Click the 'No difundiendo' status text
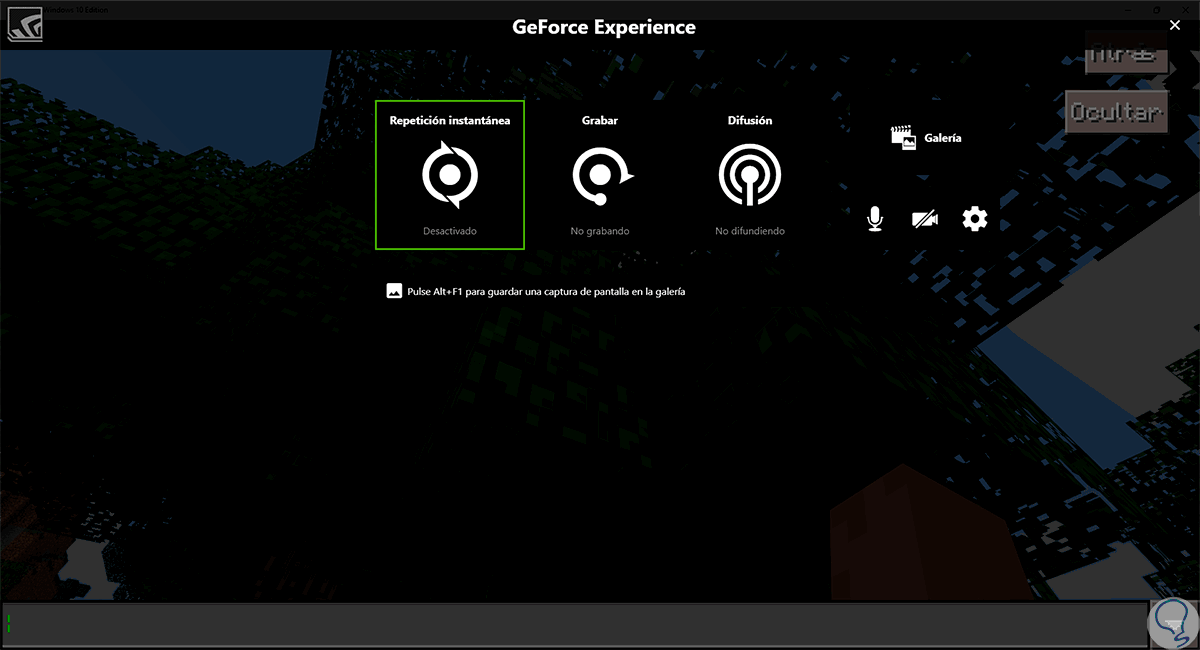 coord(750,231)
